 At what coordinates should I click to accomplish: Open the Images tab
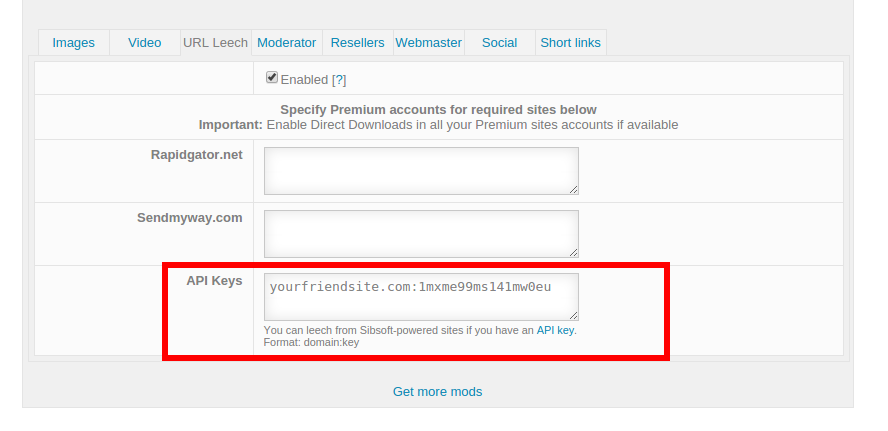pos(74,43)
